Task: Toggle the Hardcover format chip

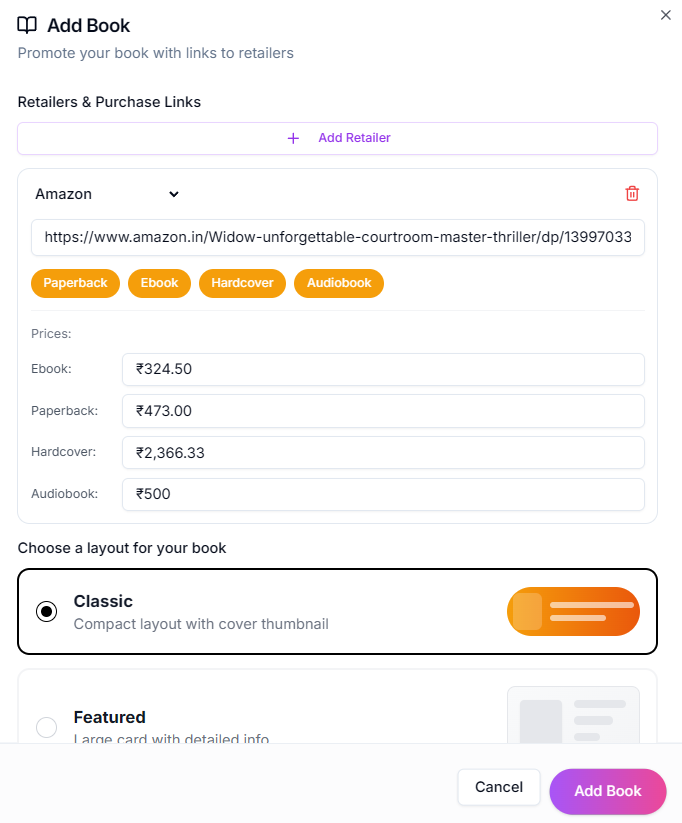Action: pos(243,283)
